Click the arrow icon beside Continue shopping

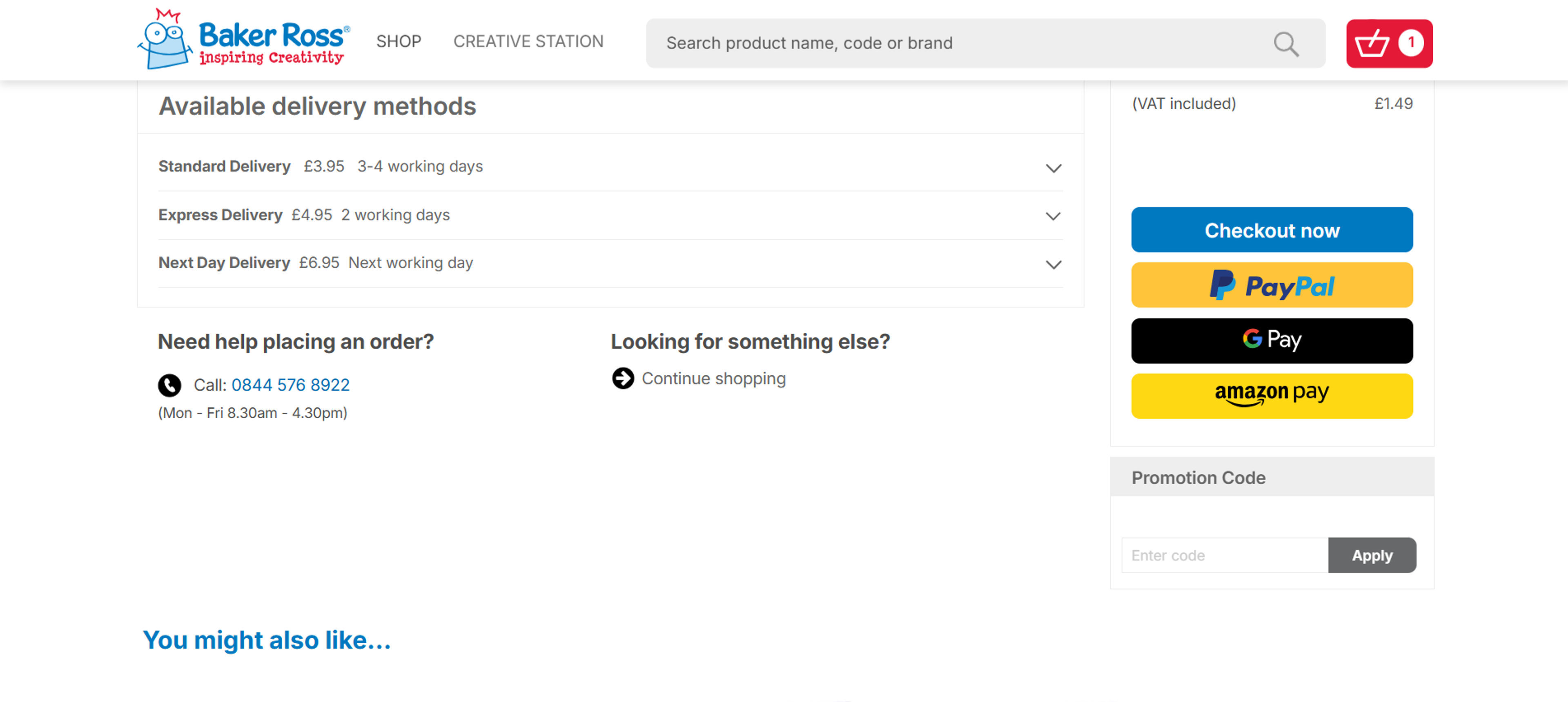623,378
